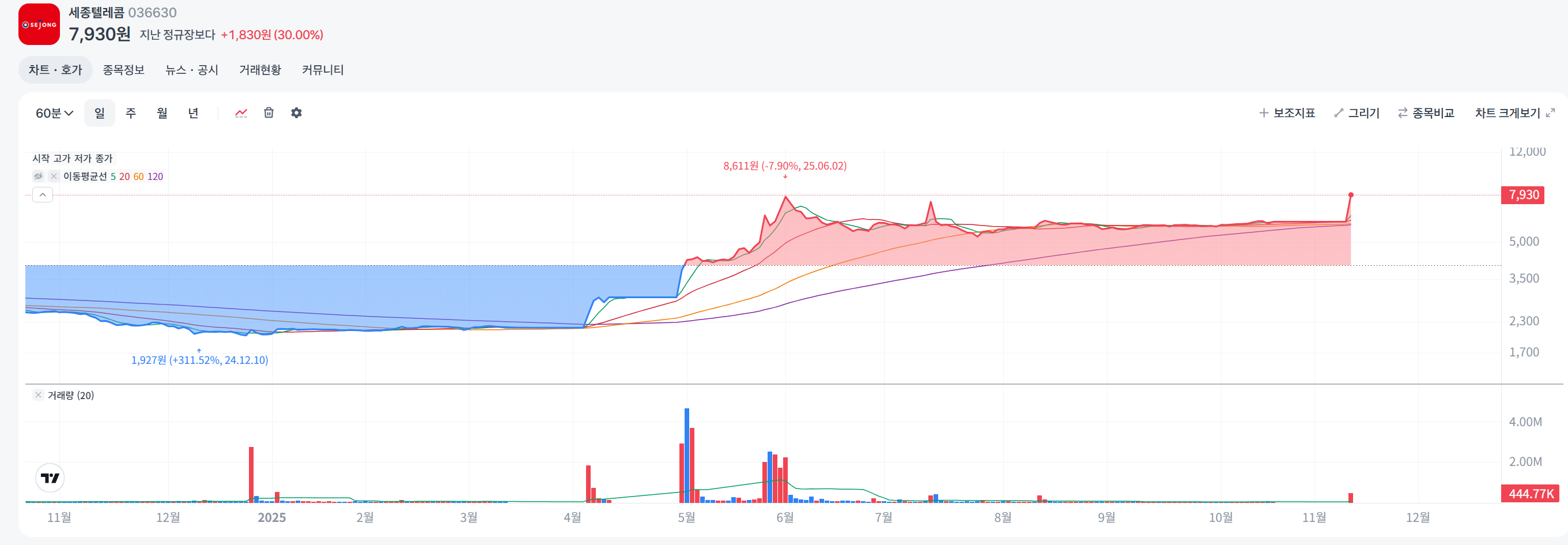Screen dimensions: 1568x545
Task: Collapse the indicator legend chevron
Action: tap(43, 195)
